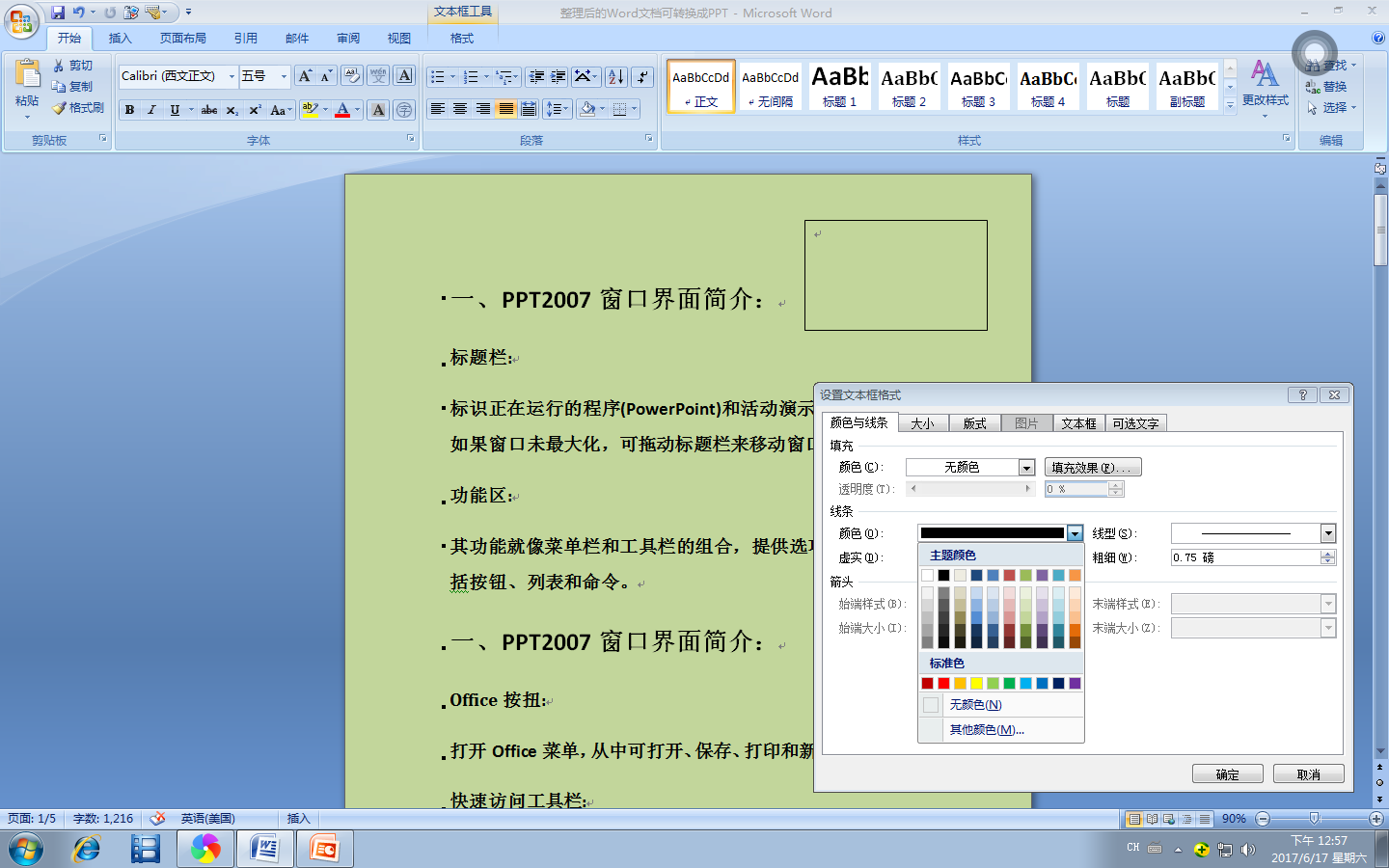Choose 无颜色(N) in color menu
This screenshot has width=1389, height=868.
click(1001, 705)
